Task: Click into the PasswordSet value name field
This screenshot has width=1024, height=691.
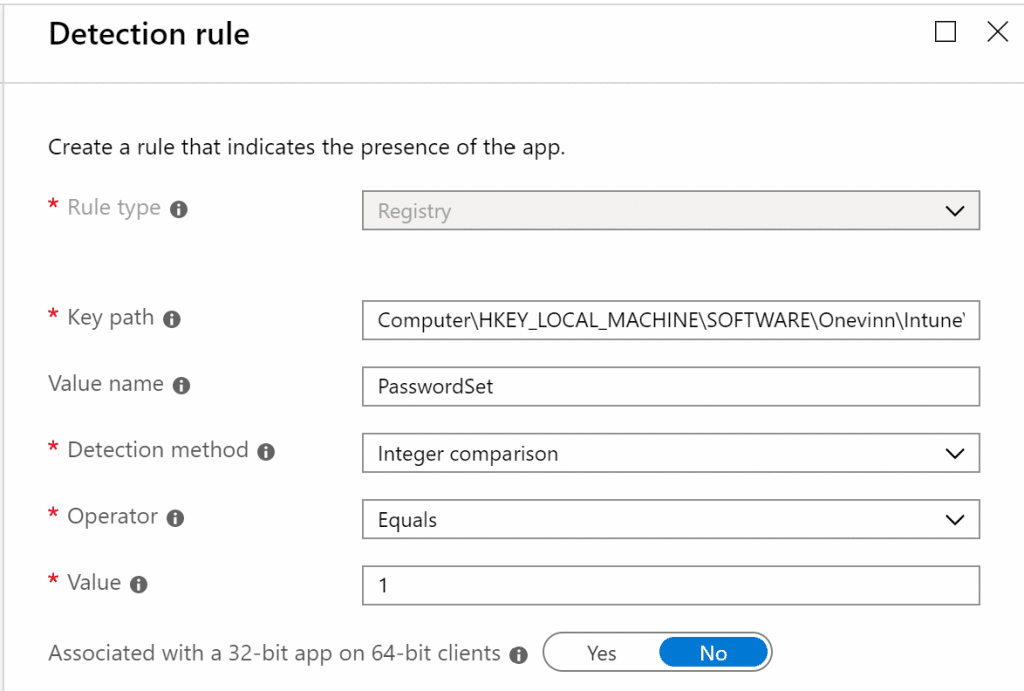Action: point(671,387)
